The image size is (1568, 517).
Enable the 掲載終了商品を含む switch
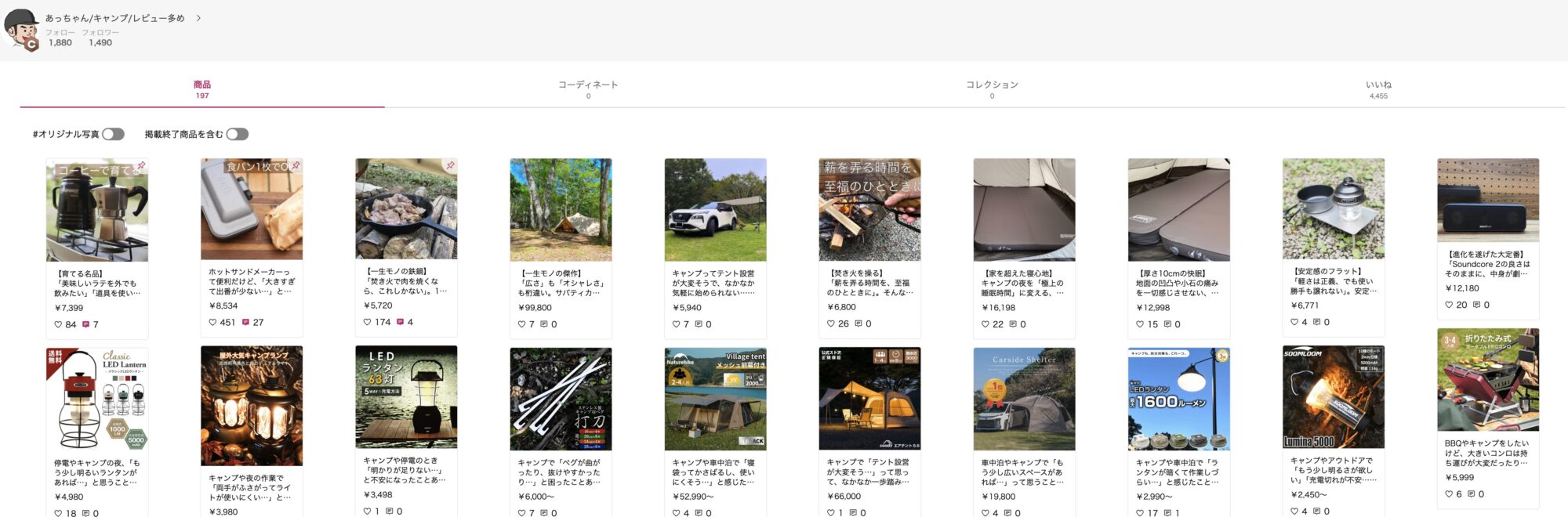pos(237,134)
